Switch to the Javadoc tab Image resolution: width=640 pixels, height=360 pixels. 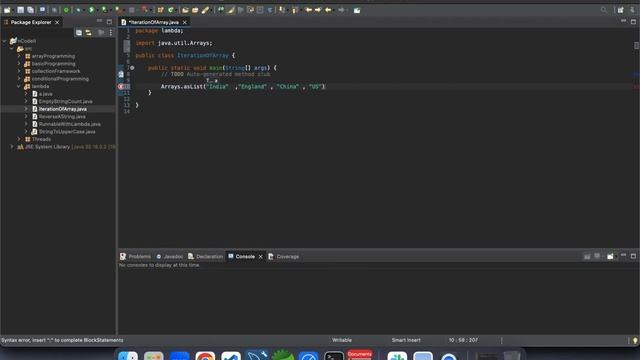(169, 256)
